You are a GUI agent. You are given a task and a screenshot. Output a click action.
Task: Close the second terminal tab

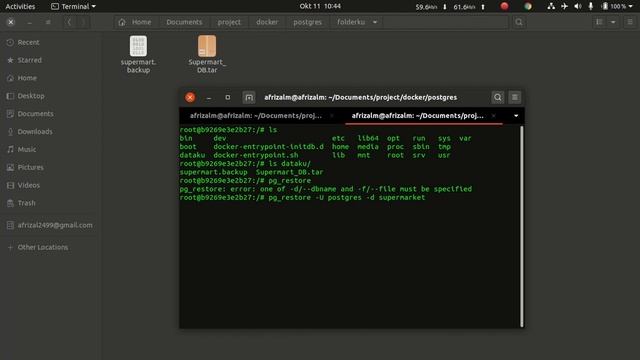pyautogui.click(x=494, y=116)
